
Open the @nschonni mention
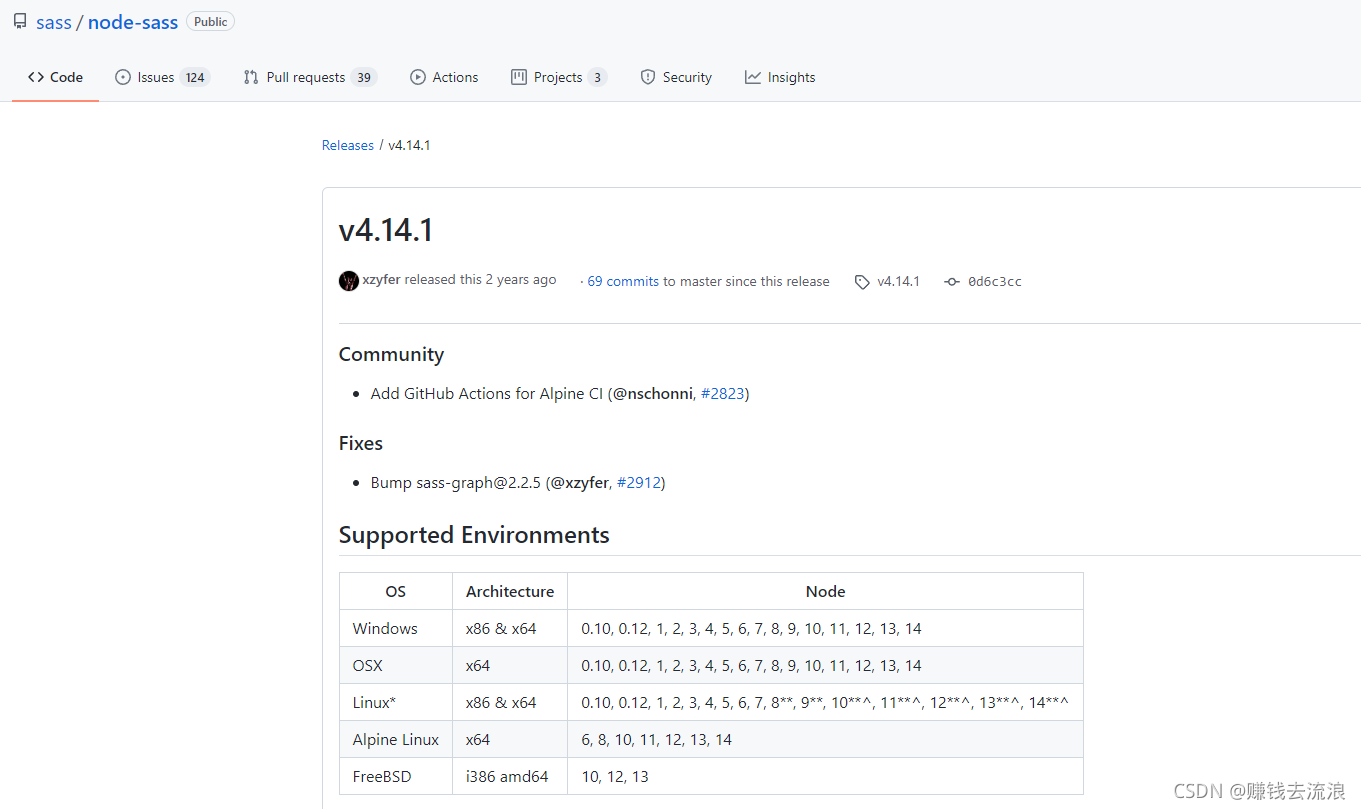[x=653, y=394]
